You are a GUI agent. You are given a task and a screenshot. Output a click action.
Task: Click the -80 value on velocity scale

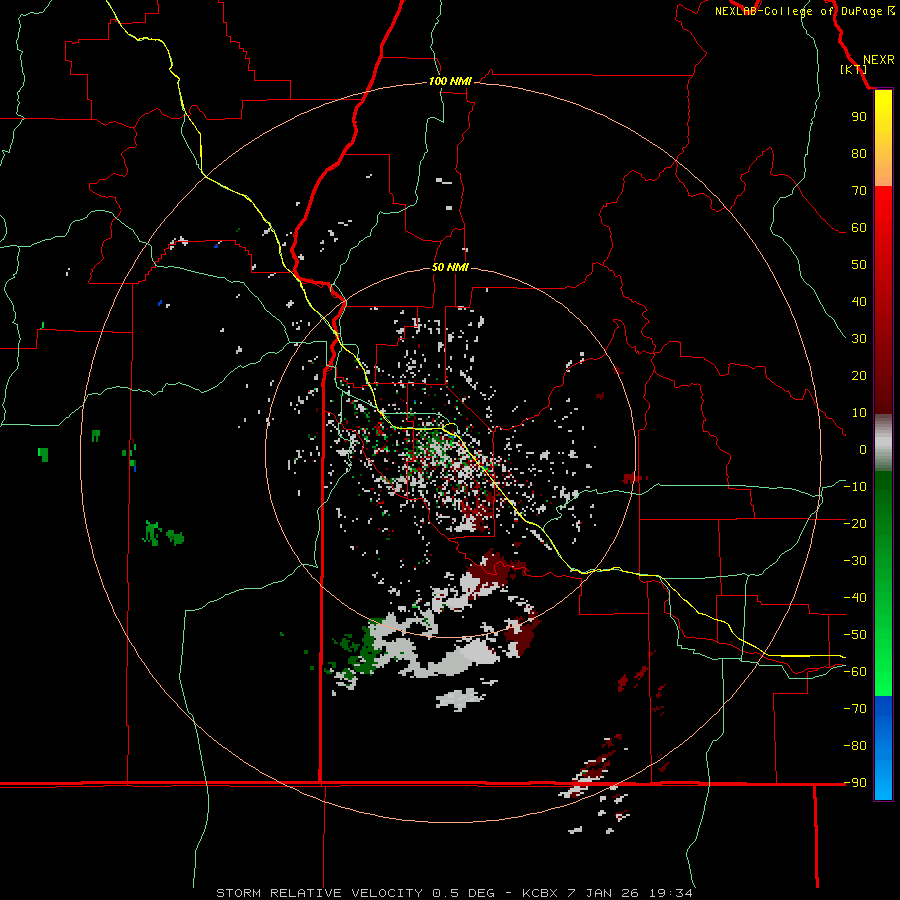855,746
